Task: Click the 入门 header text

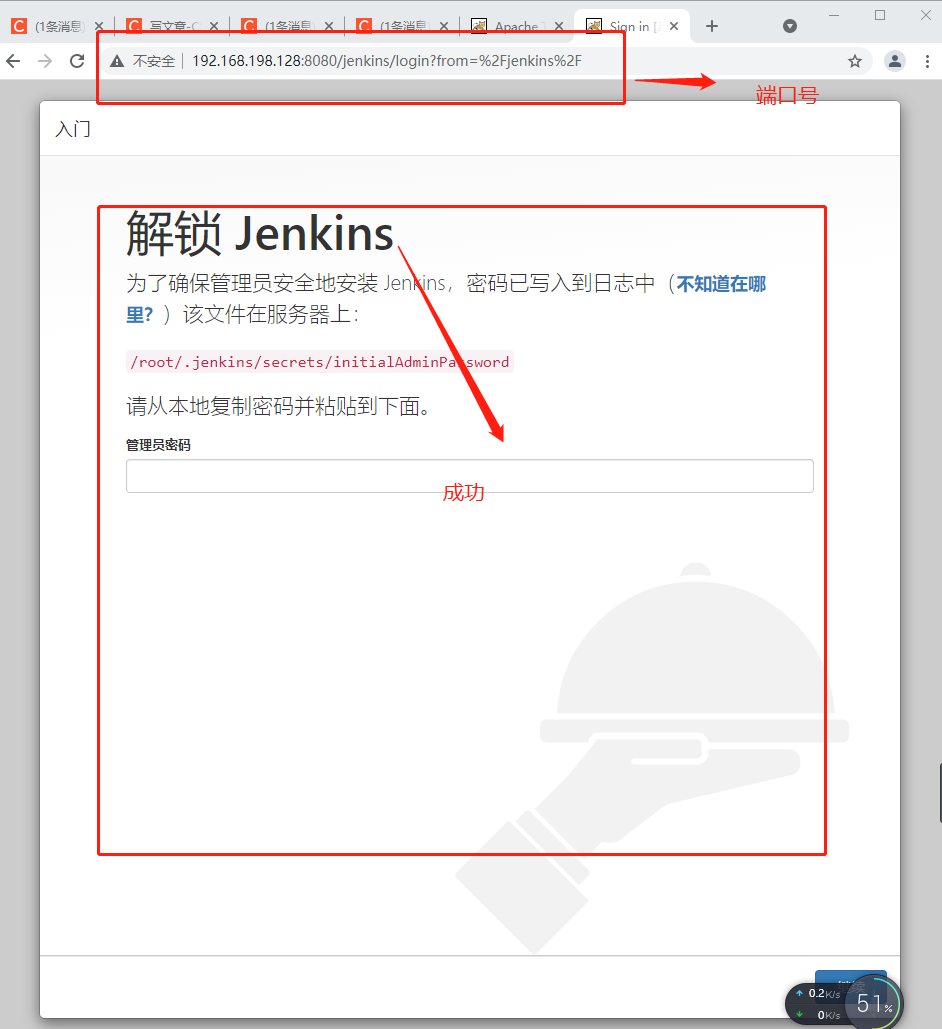Action: pos(73,129)
